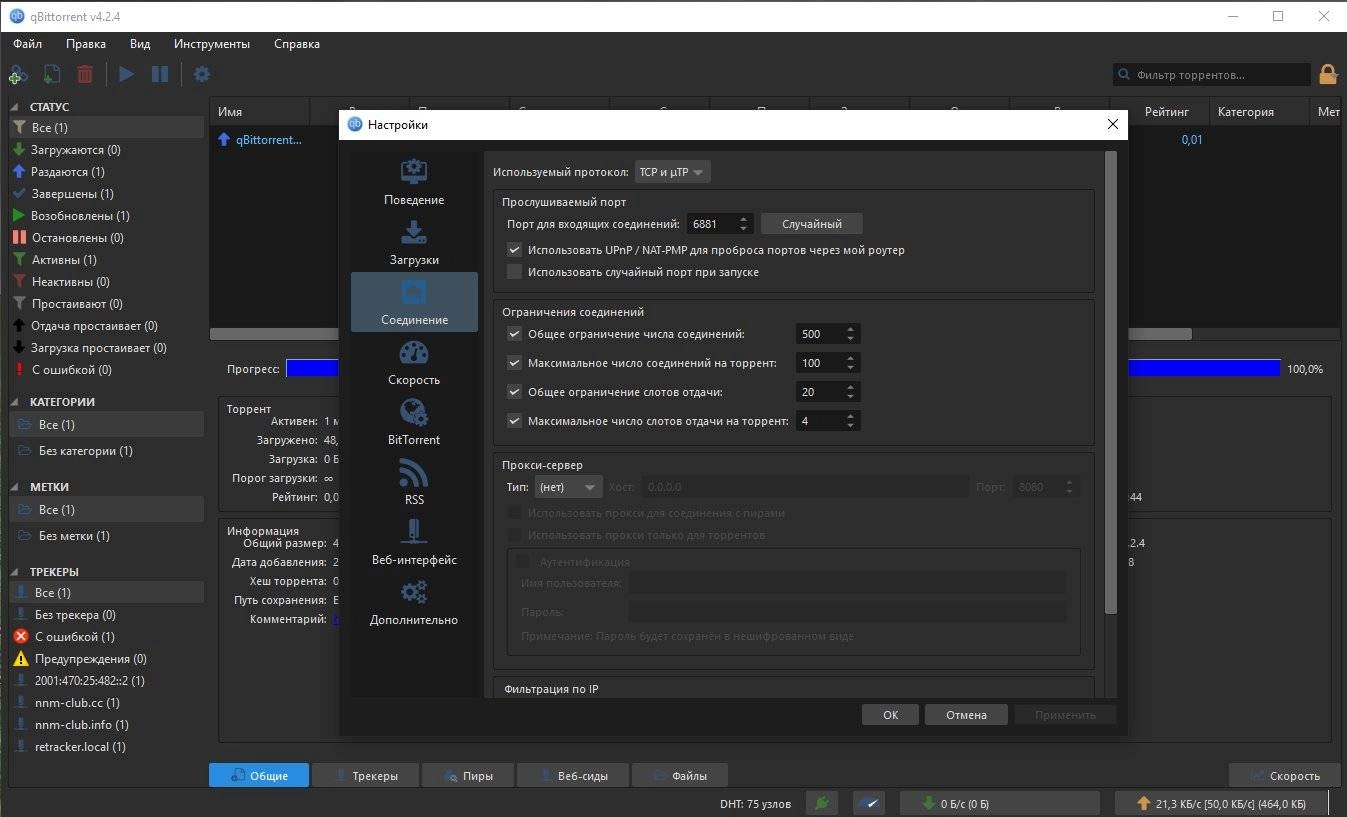This screenshot has height=817, width=1347.
Task: Click the add torrent file toolbar icon
Action: pyautogui.click(x=51, y=74)
